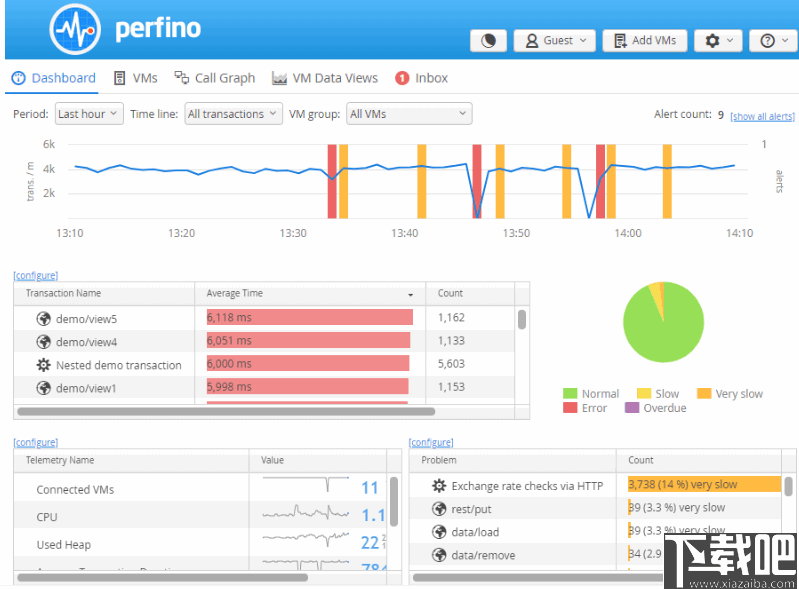Click count value 5,603
Image resolution: width=799 pixels, height=589 pixels.
pos(451,363)
